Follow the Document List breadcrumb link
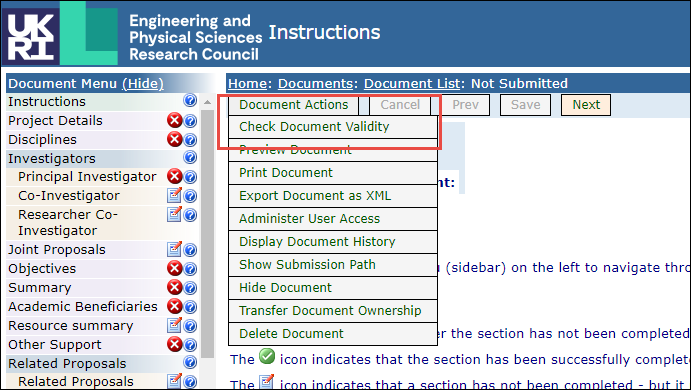Screen dimensions: 691x390 (412, 83)
